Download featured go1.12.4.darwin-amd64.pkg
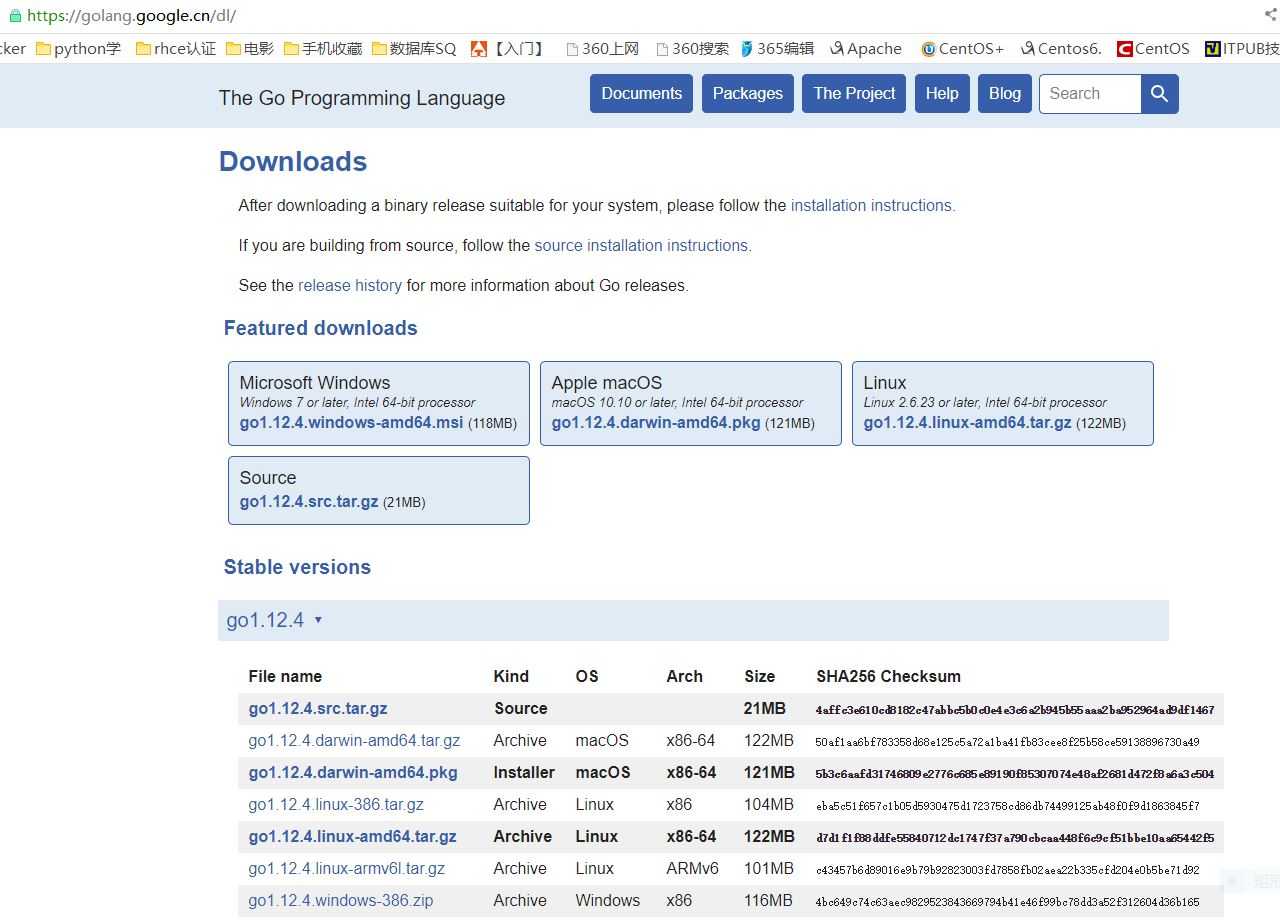The height and width of the screenshot is (924, 1280). pyautogui.click(x=656, y=423)
